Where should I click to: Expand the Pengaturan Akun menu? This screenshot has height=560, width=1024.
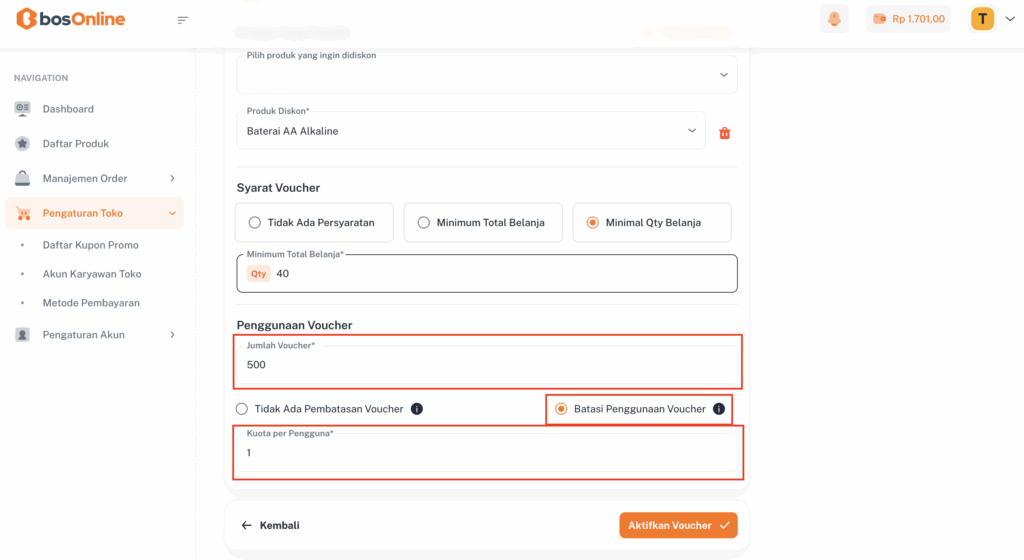95,335
